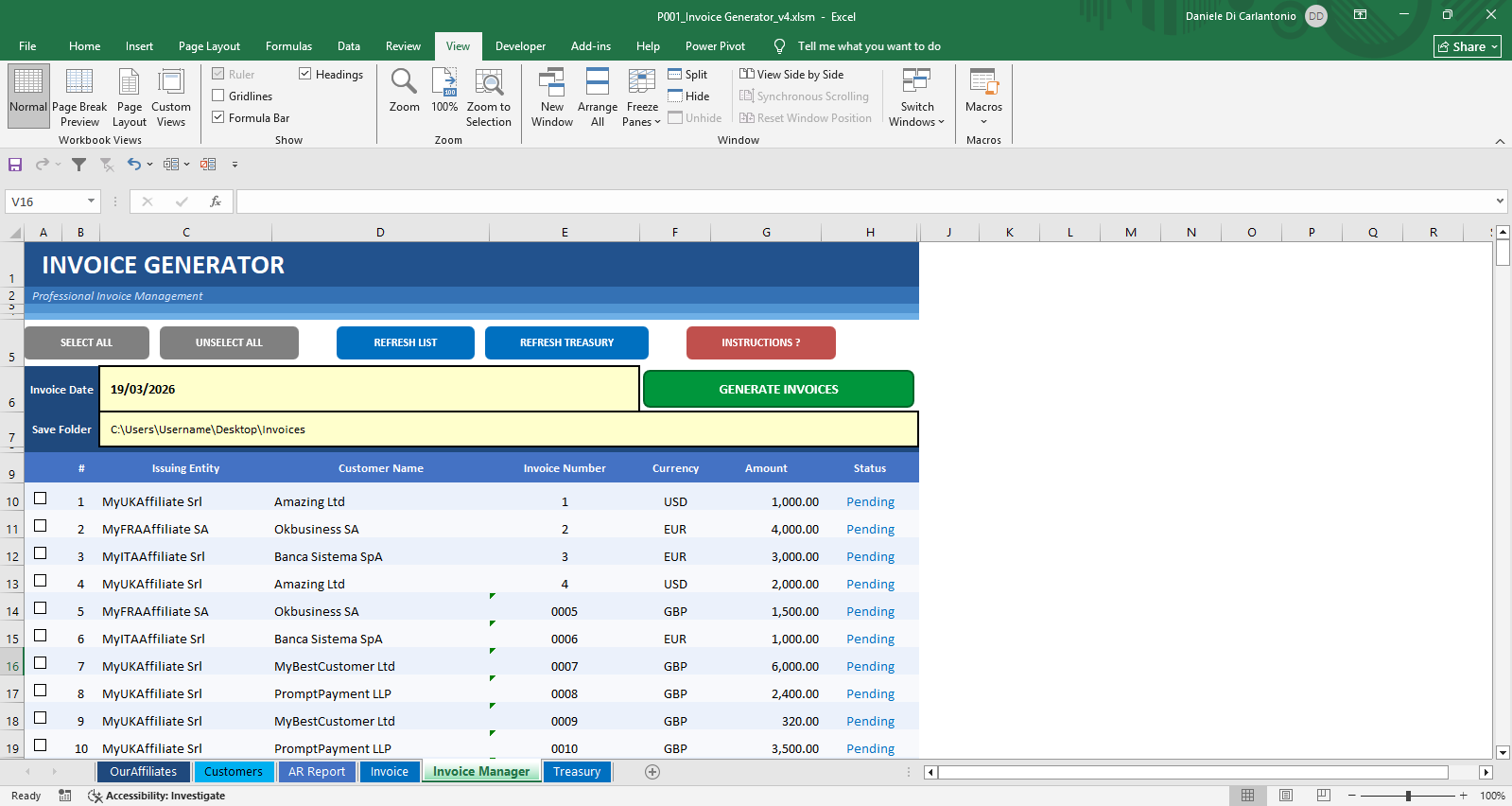This screenshot has width=1512, height=806.
Task: Click the Undo arrow
Action: point(134,165)
